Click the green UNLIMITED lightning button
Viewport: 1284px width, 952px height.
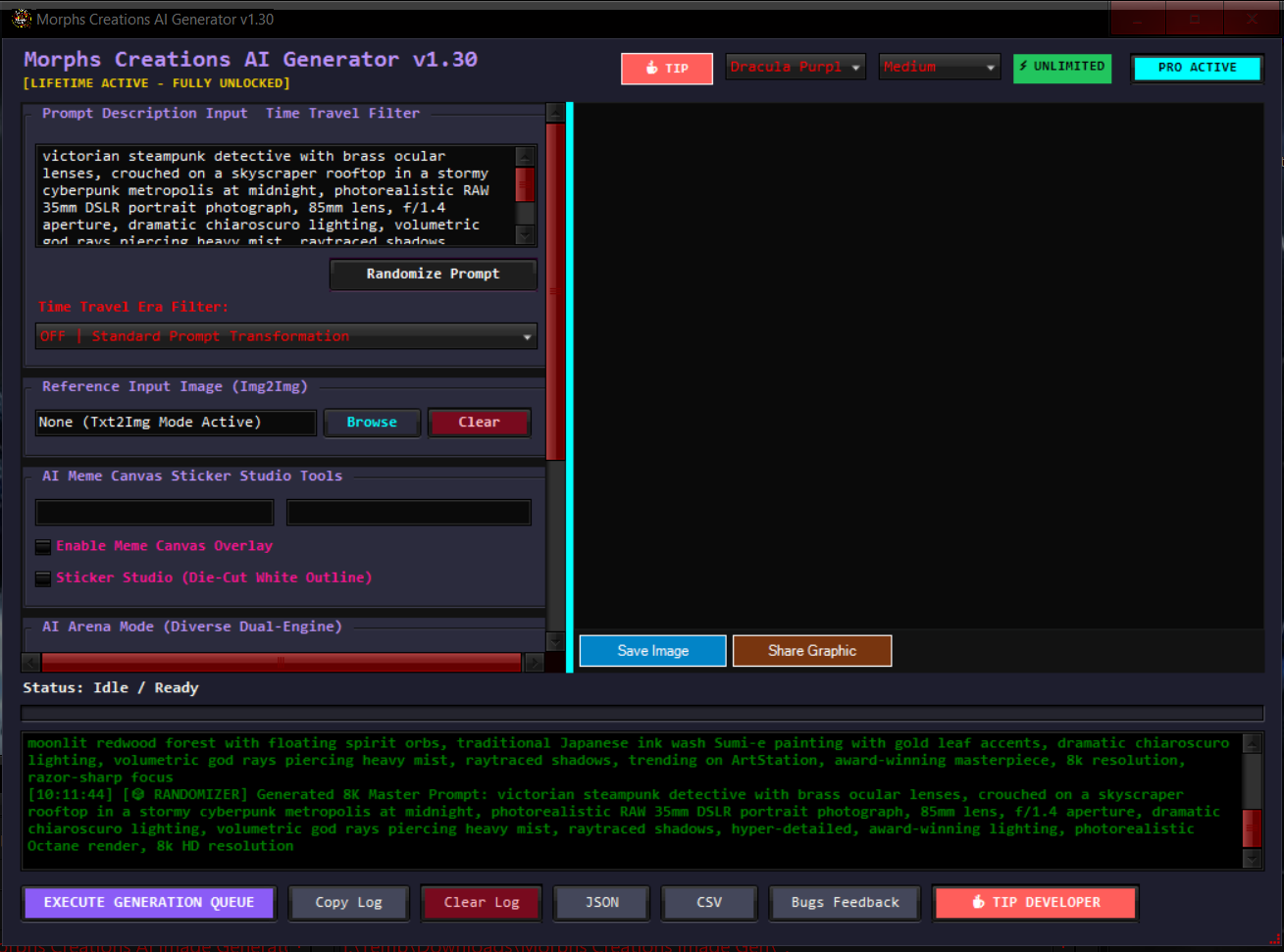1062,67
